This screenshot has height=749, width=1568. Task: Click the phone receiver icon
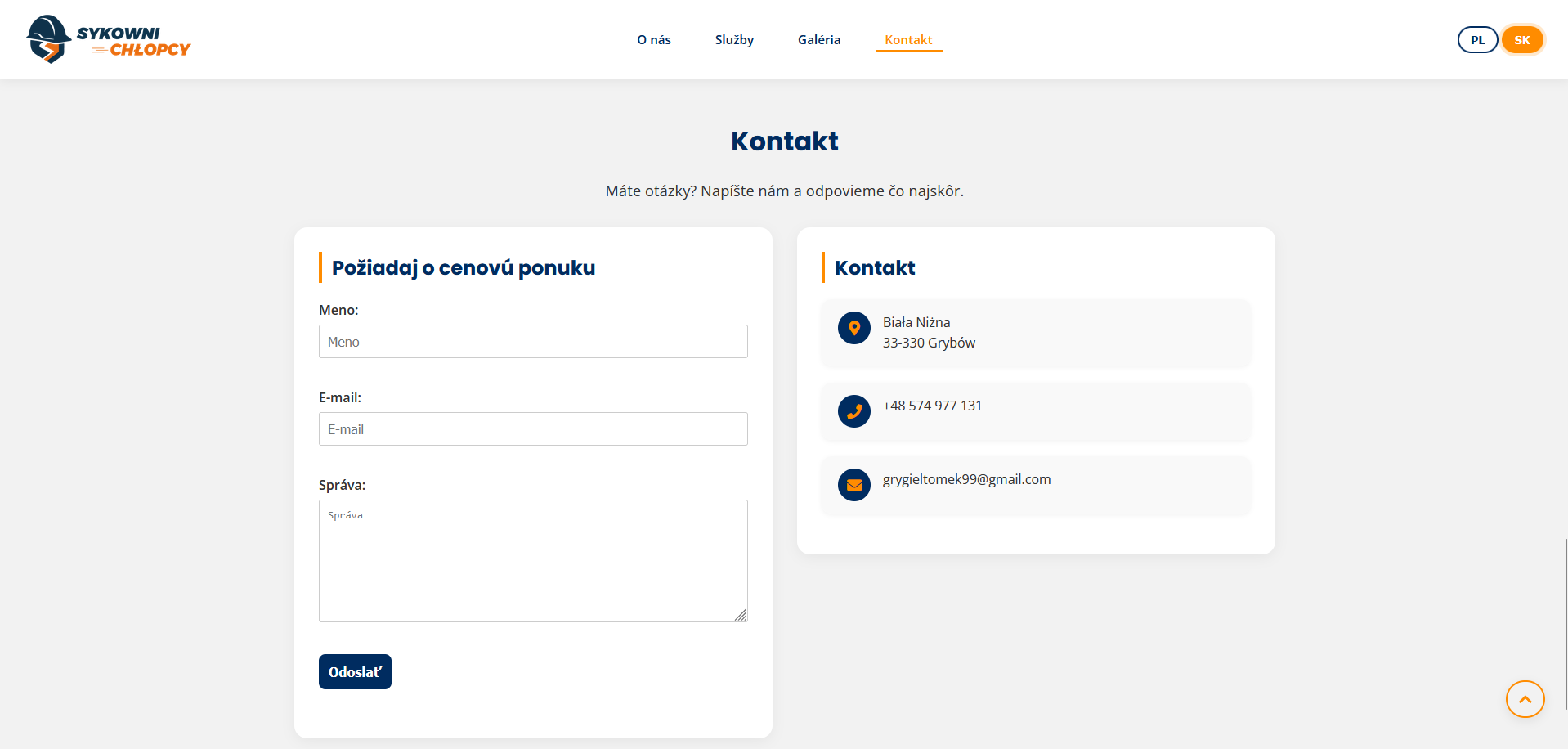click(x=853, y=411)
